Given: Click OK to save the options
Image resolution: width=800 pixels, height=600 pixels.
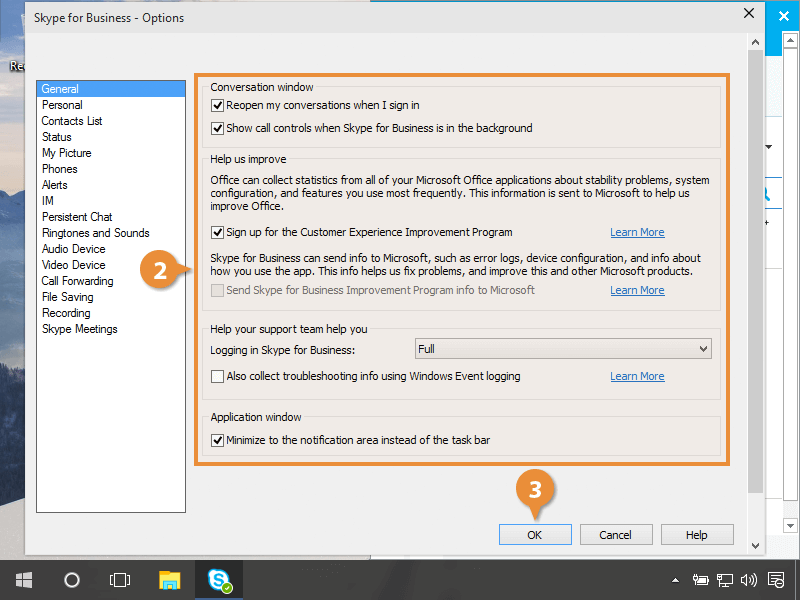Looking at the screenshot, I should [535, 535].
